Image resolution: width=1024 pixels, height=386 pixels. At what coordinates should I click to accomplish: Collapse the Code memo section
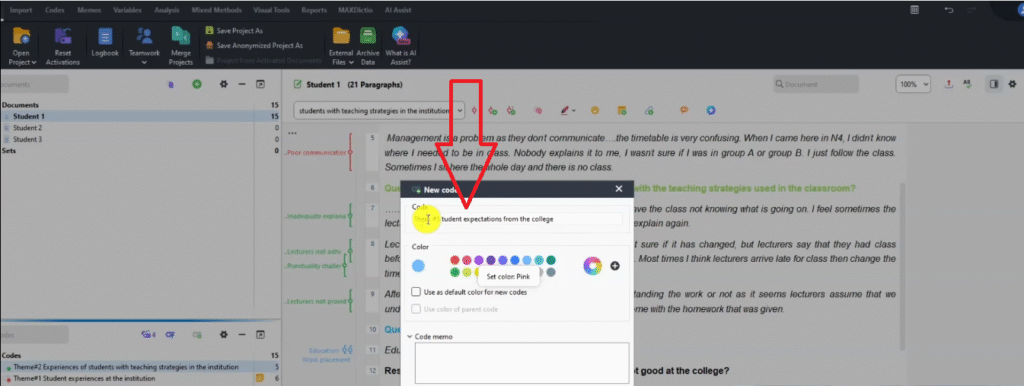409,336
